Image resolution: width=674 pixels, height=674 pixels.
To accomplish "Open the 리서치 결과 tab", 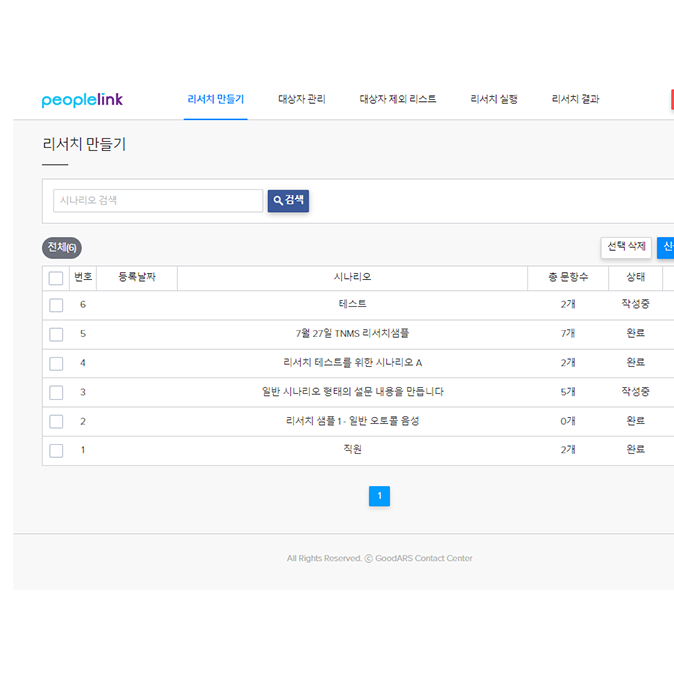I will pos(575,100).
